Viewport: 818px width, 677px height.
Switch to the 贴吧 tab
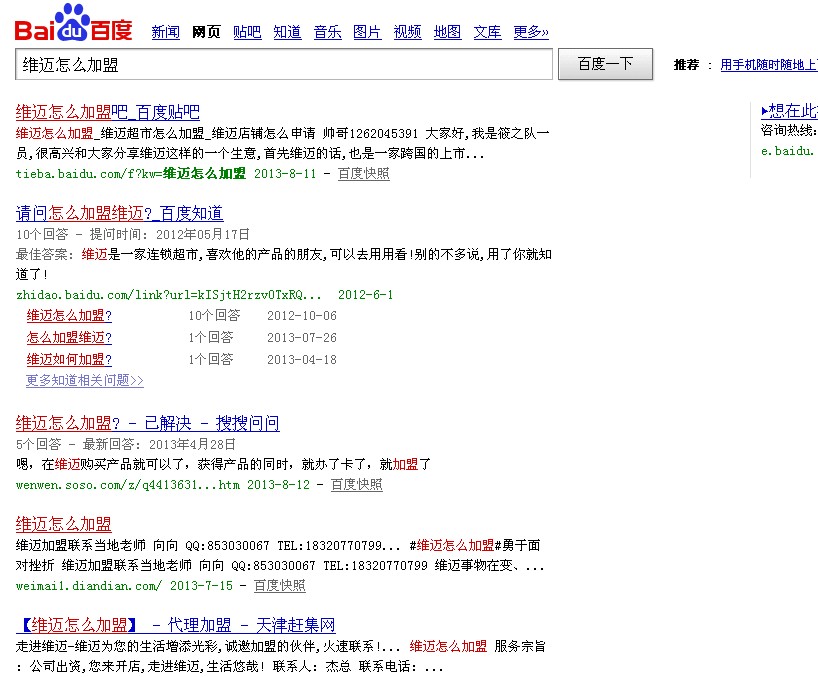(x=247, y=32)
